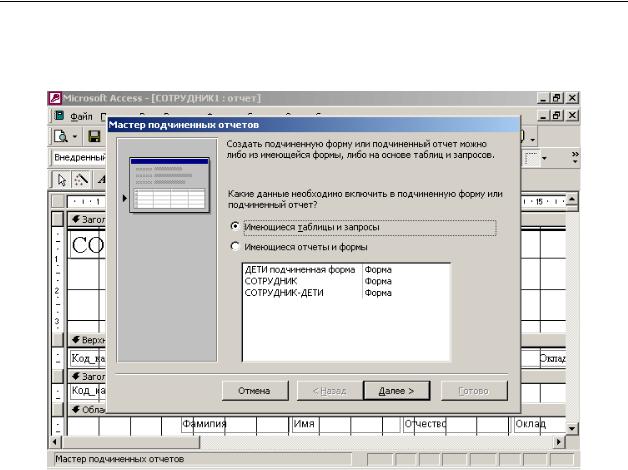This screenshot has width=628, height=470.
Task: Open the view dropdown arrow beside Print Preview
Action: (x=74, y=137)
